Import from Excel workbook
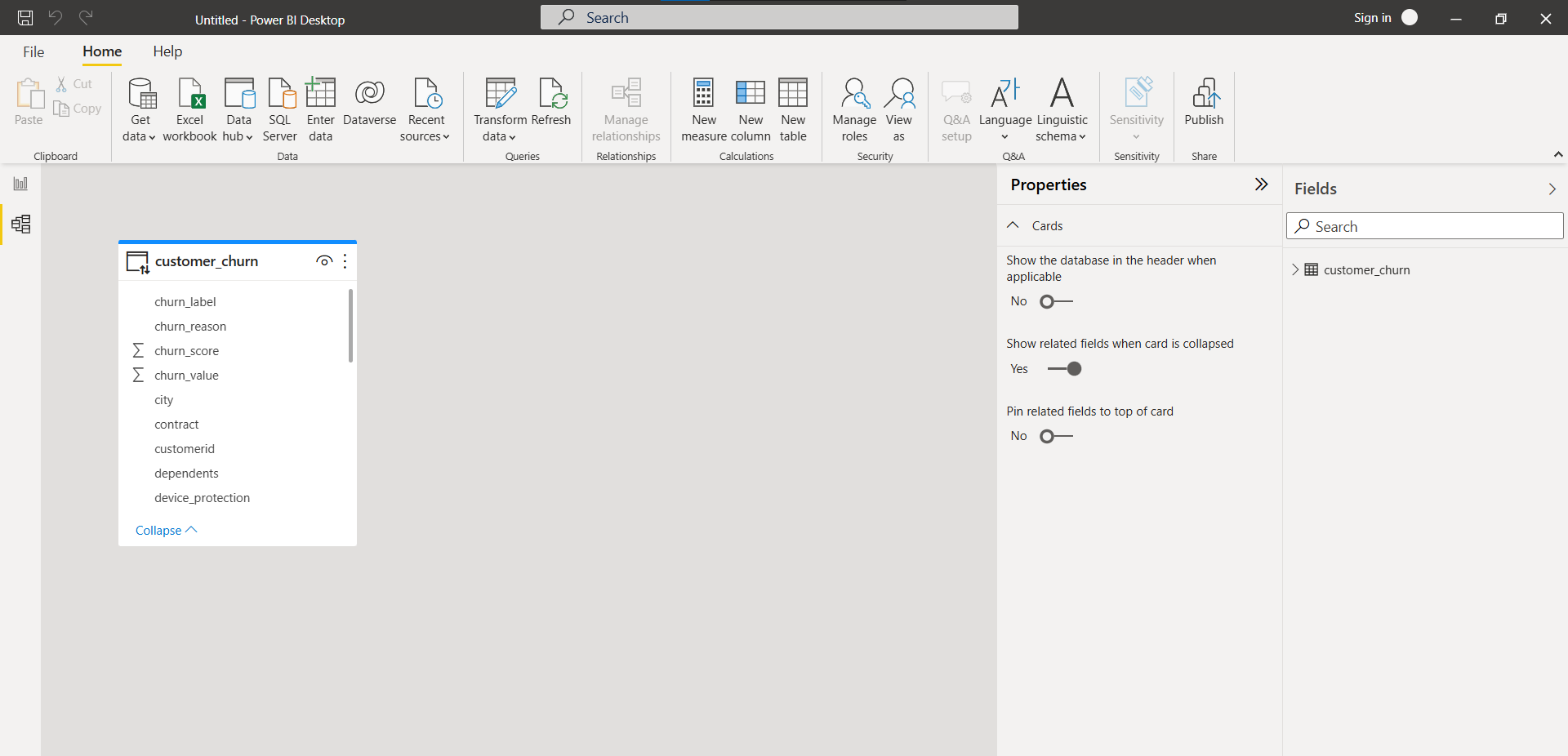The width and height of the screenshot is (1568, 756). [189, 110]
